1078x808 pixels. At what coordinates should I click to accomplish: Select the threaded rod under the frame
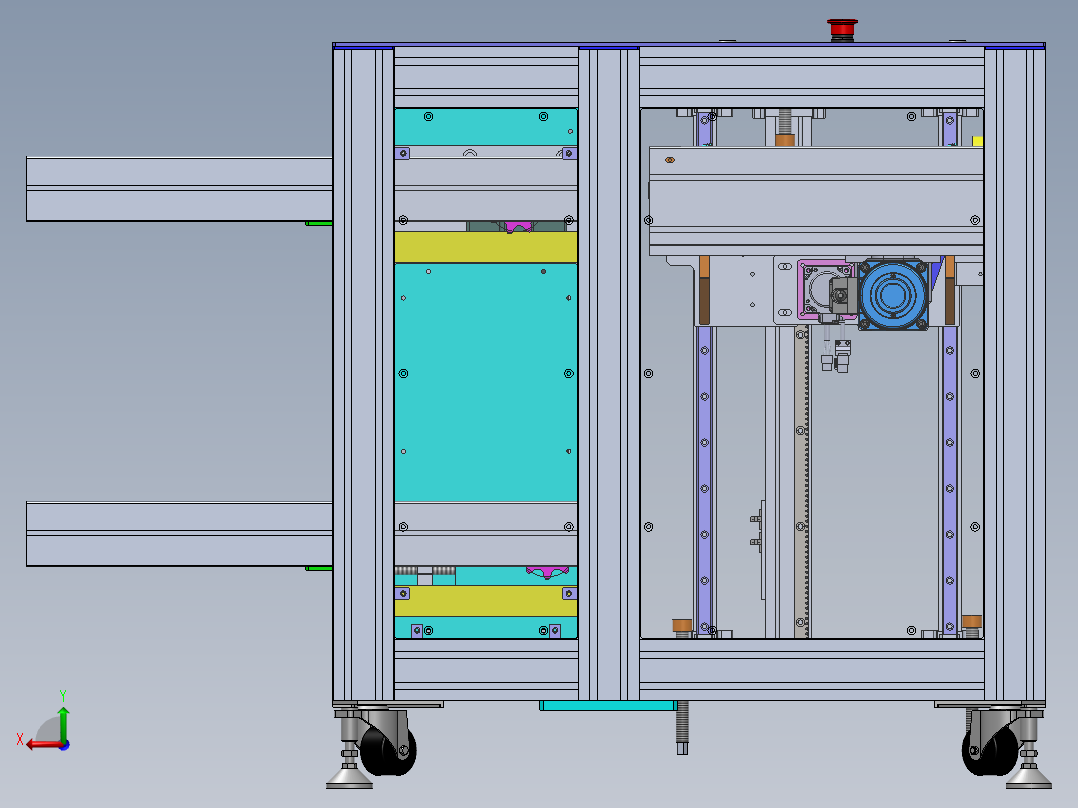click(682, 728)
